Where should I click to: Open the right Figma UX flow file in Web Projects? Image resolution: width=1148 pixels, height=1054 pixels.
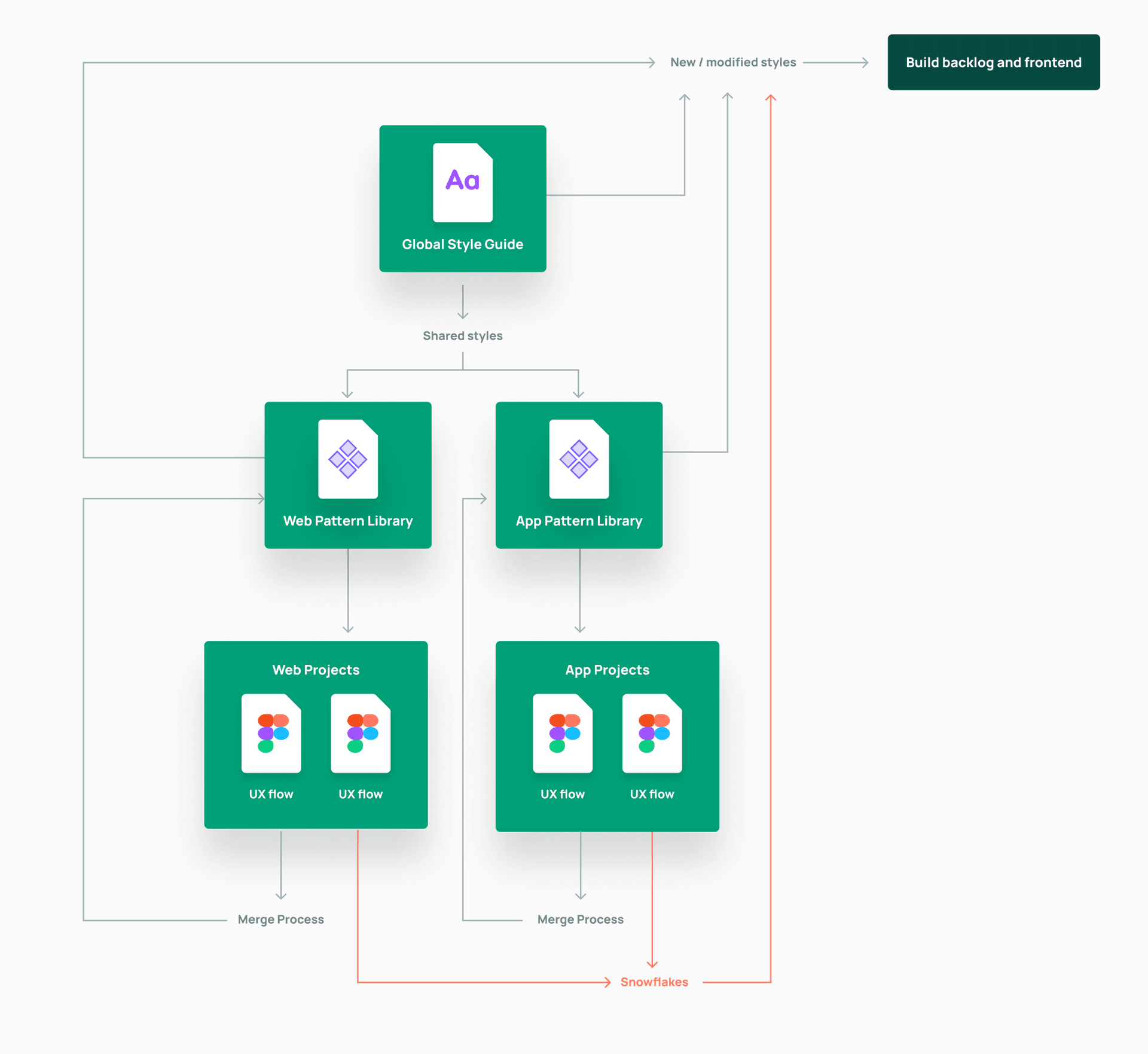point(360,734)
